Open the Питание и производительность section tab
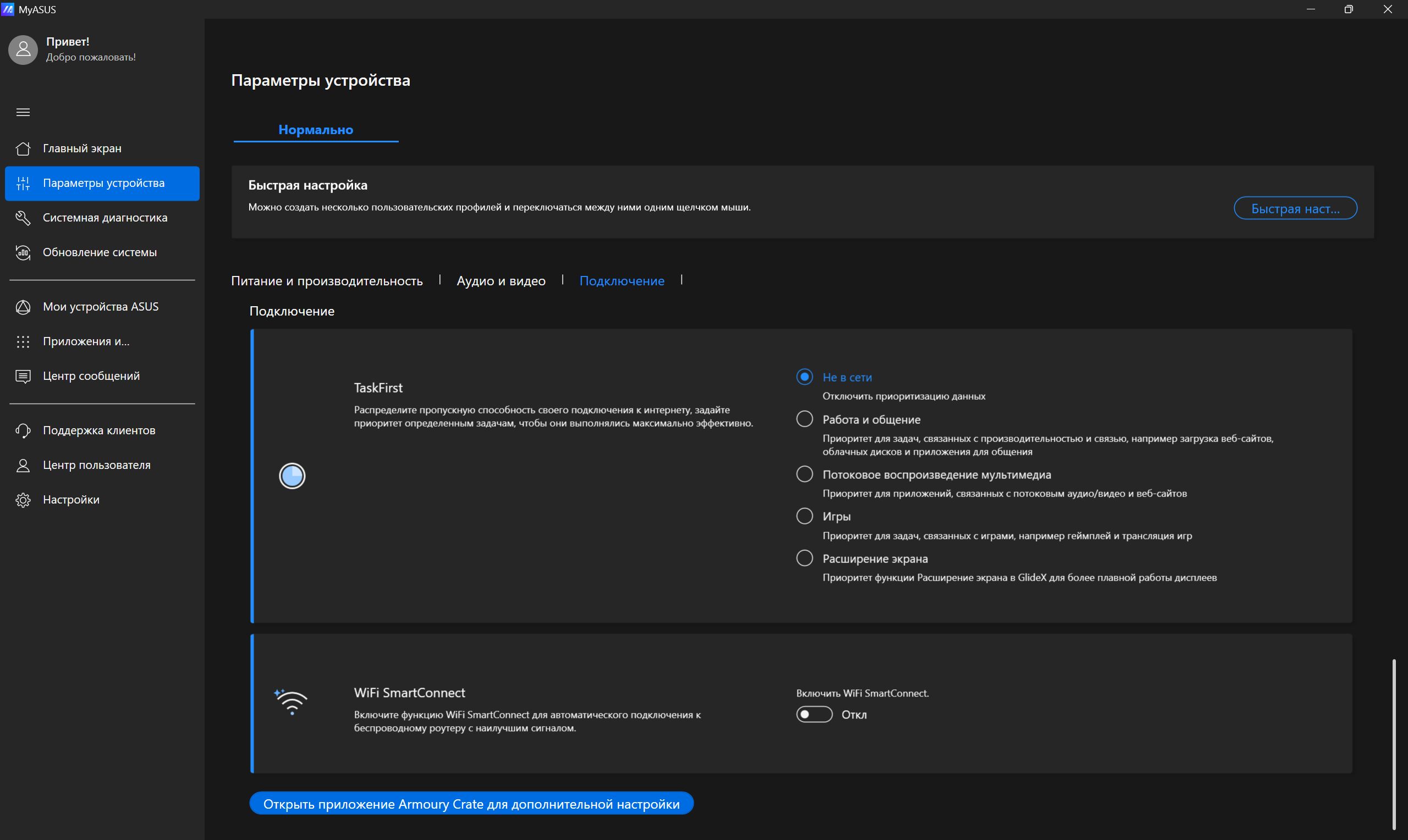This screenshot has width=1408, height=840. (x=327, y=281)
